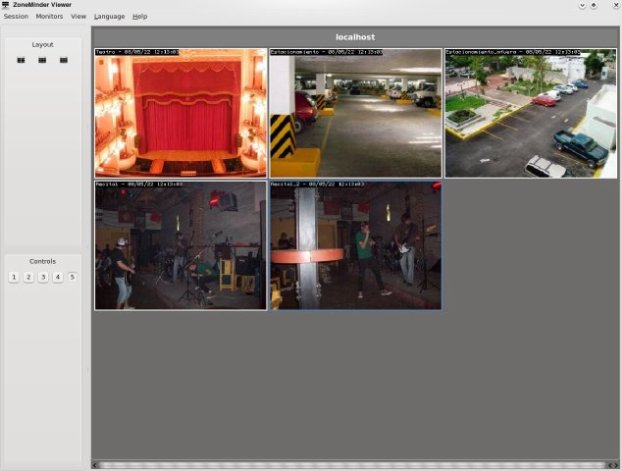Click control button 4
This screenshot has width=622, height=471.
pos(58,277)
